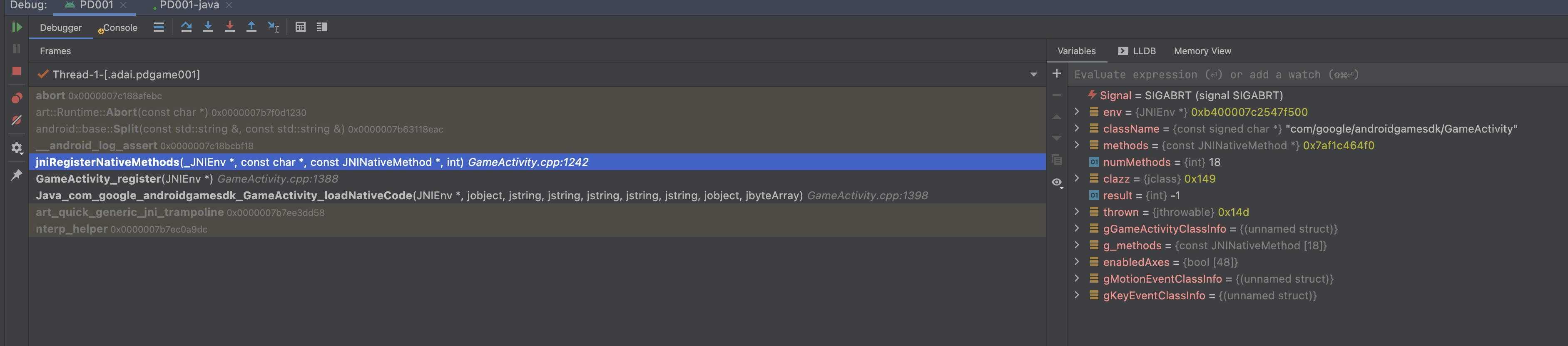Screen dimensions: 1568x346
Task: Open the debugger settings gear menu
Action: point(16,148)
